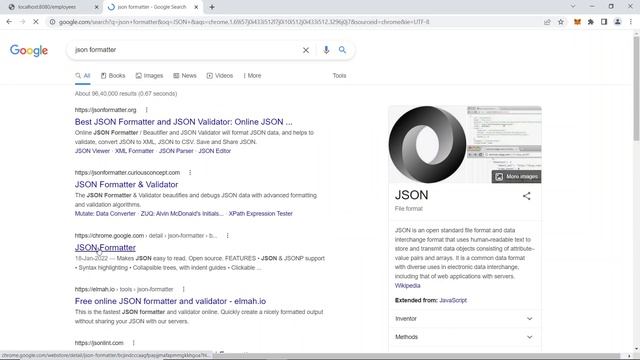
Task: Open Mutate: Data Converter sitelink
Action: coord(105,213)
